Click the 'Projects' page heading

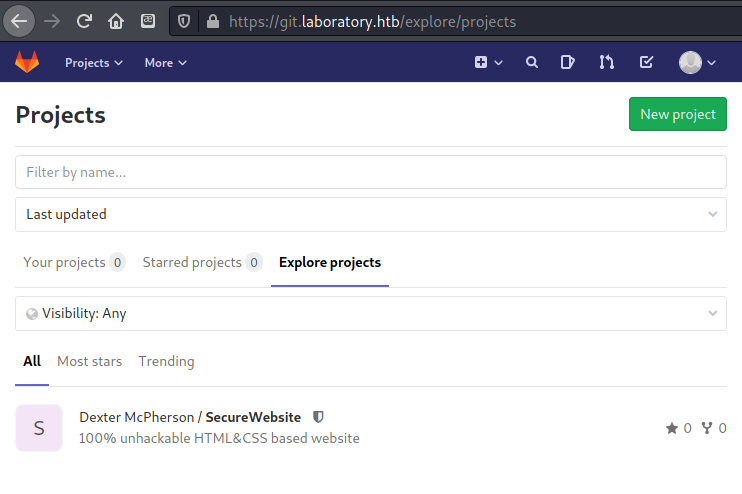click(61, 115)
